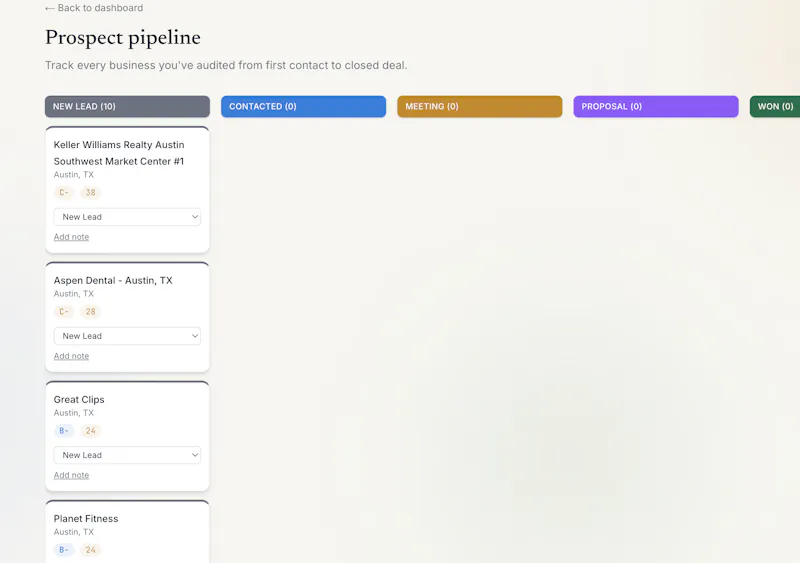Open status dropdown on Aspen Dental card
Screen dimensions: 800x563
[x=127, y=336]
